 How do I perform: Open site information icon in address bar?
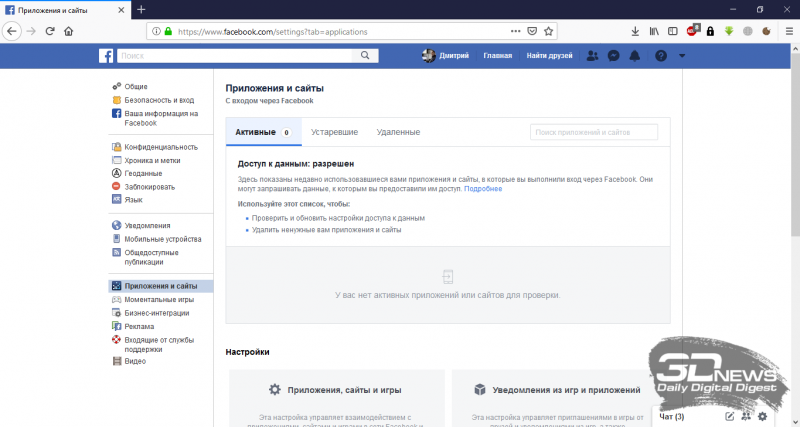(x=157, y=32)
